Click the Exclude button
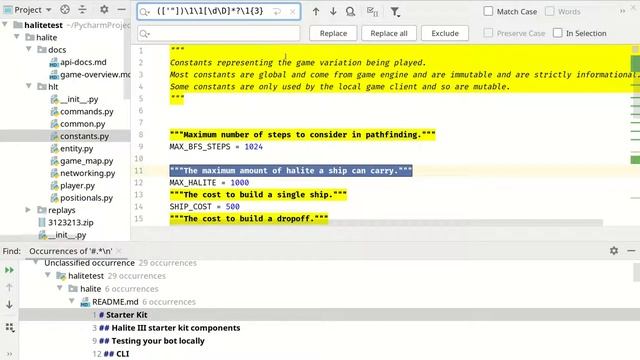Image resolution: width=640 pixels, height=360 pixels. click(x=445, y=33)
